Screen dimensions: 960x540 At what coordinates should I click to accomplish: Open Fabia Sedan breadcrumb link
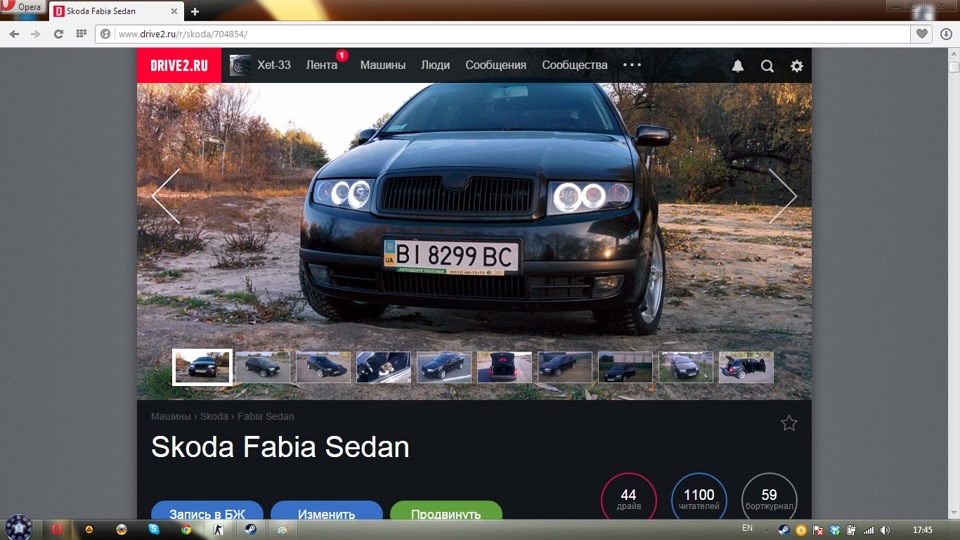coord(266,416)
